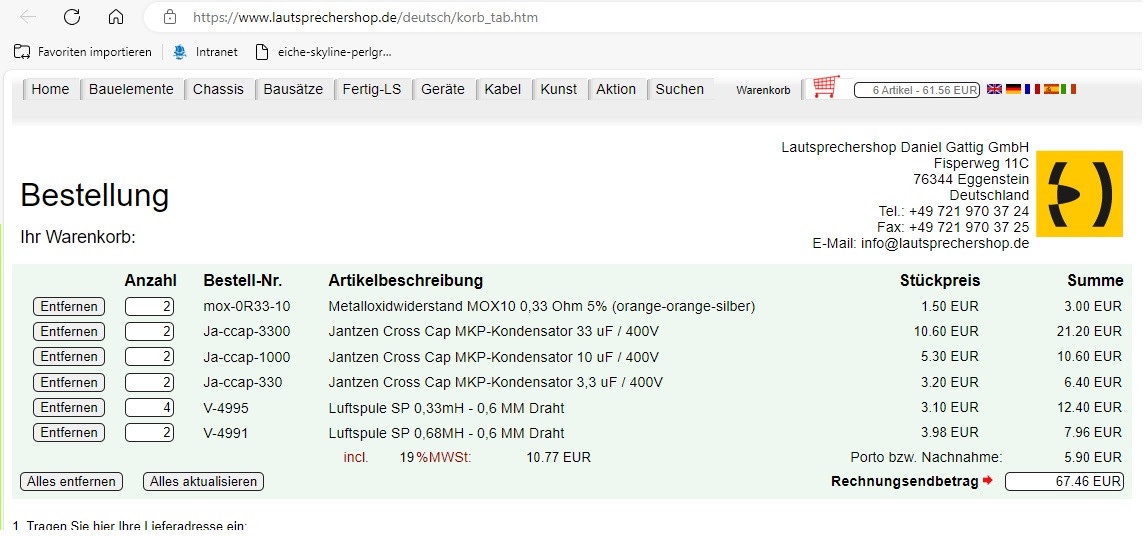
Task: Open the Chassis tab
Action: tap(218, 90)
